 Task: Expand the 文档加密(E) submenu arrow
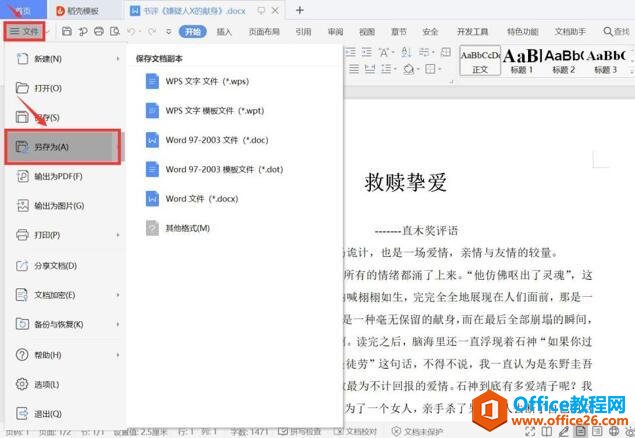pyautogui.click(x=118, y=295)
